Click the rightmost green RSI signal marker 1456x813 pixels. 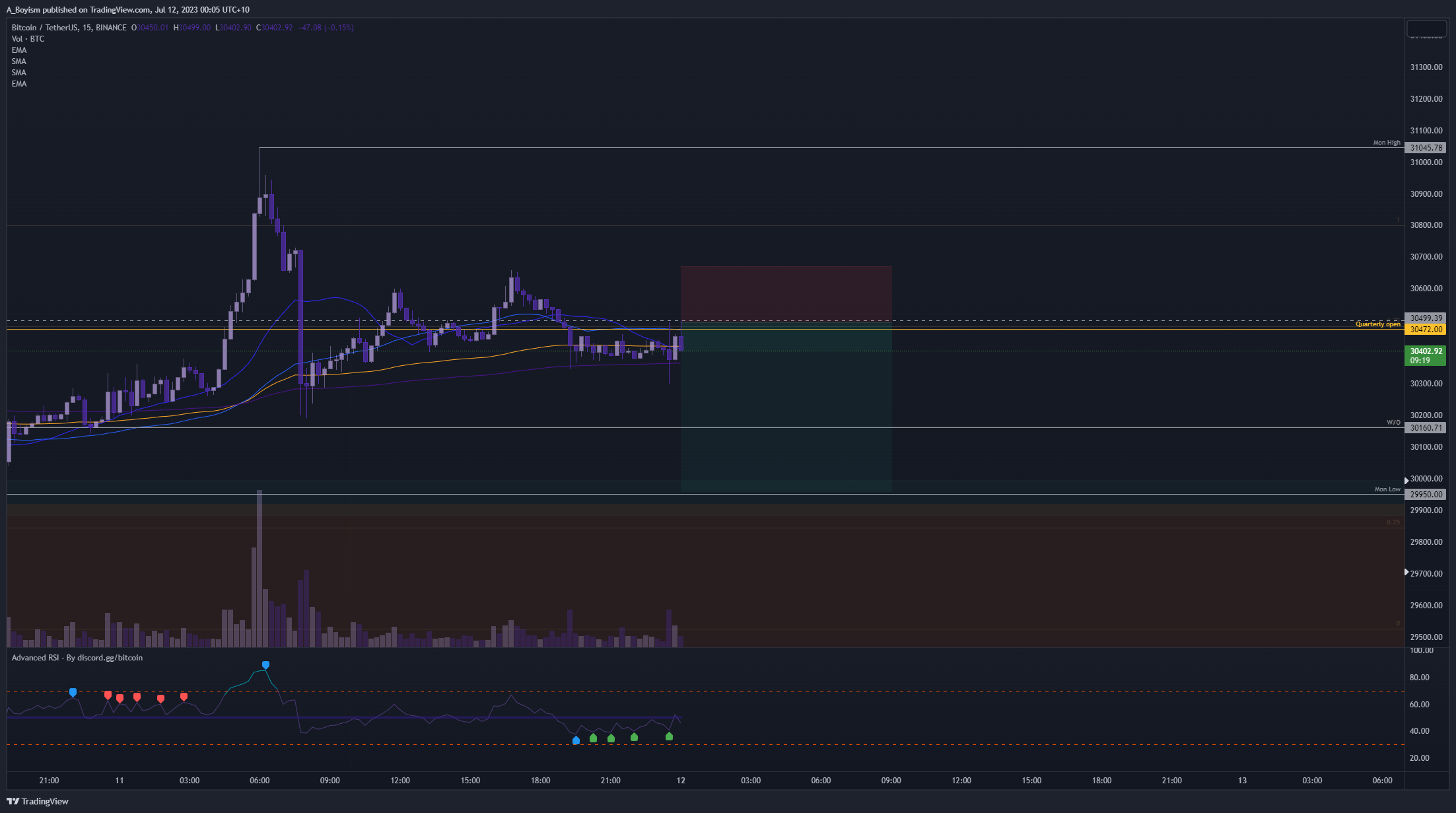(x=669, y=736)
